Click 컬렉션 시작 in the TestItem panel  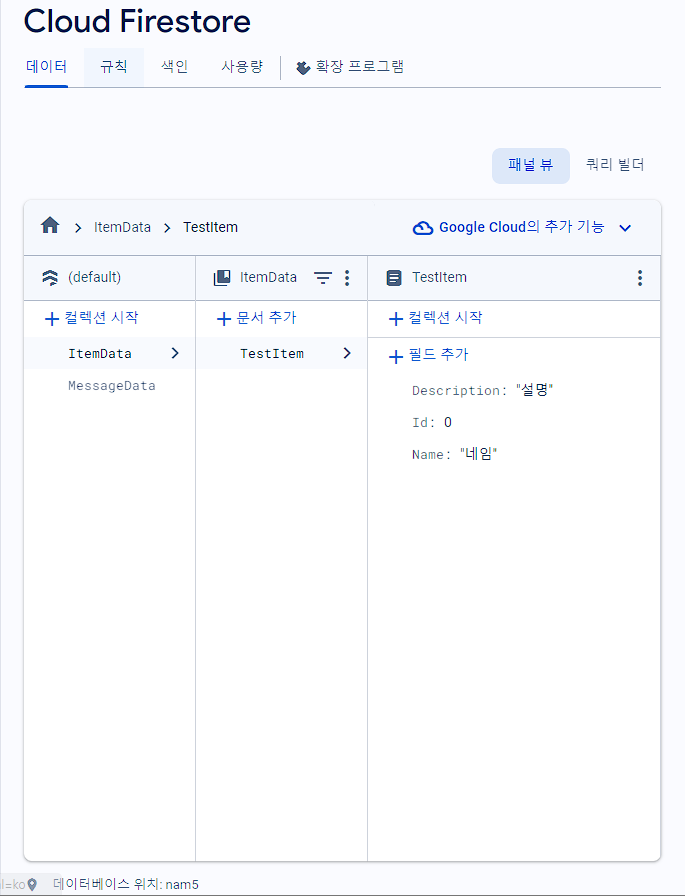coord(435,318)
